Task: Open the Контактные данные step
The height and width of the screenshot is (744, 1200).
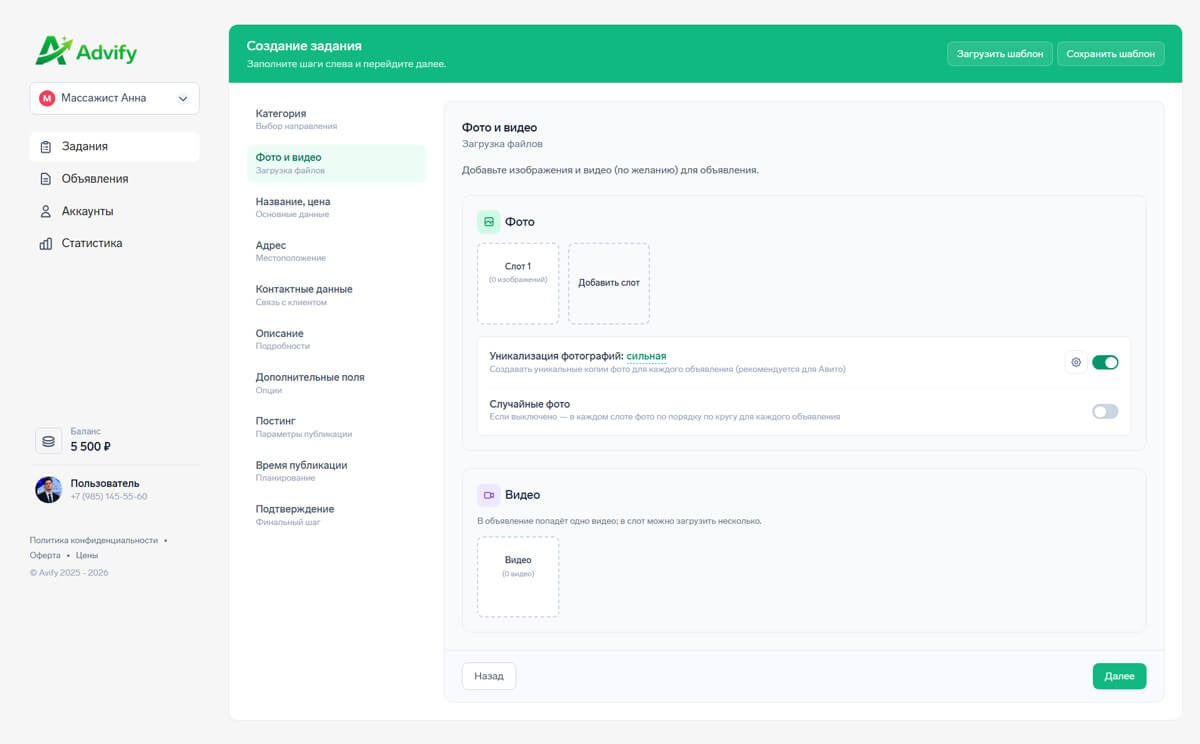Action: point(337,295)
